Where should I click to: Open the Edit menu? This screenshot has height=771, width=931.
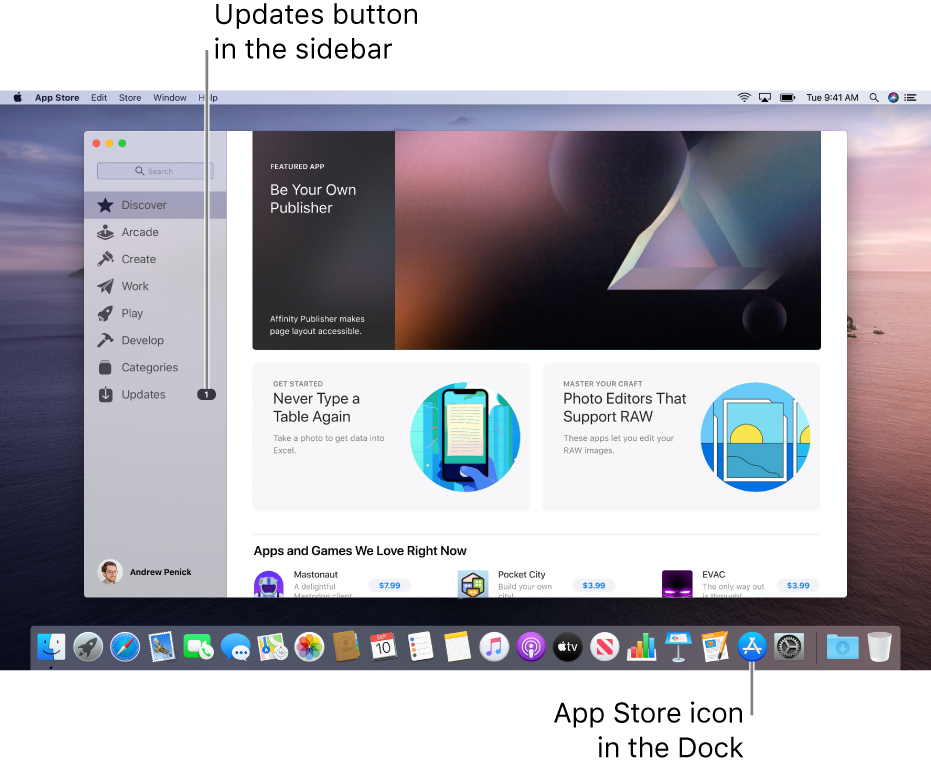coord(99,97)
